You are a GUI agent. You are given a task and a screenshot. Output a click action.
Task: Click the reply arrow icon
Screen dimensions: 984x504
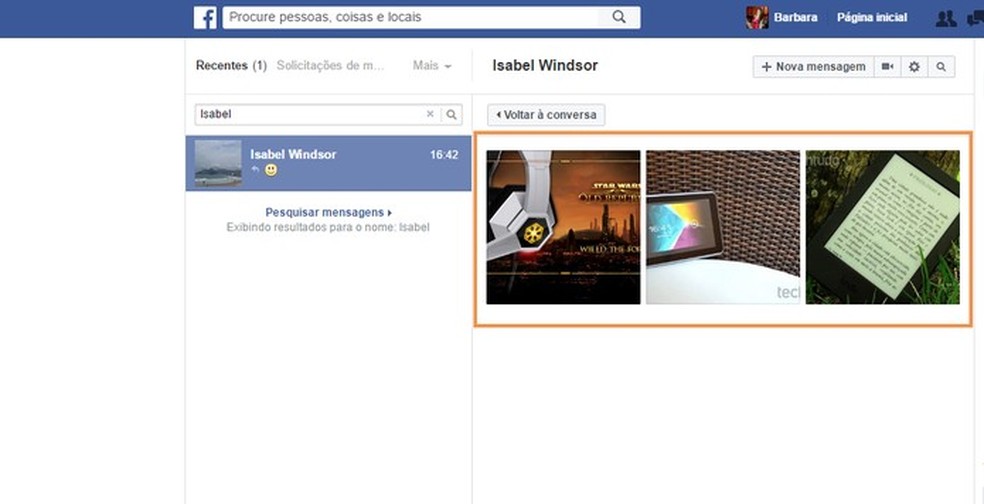pos(255,169)
